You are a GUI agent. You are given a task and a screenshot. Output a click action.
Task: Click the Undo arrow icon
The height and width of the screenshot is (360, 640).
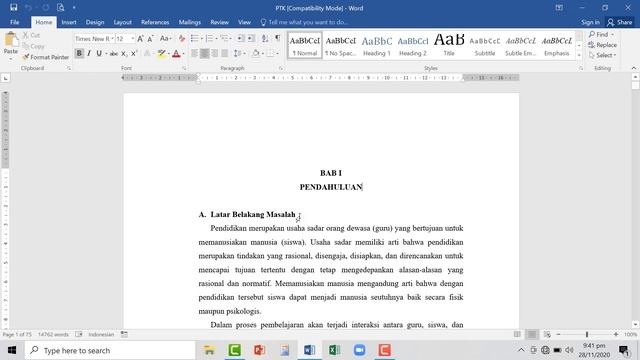(28, 8)
